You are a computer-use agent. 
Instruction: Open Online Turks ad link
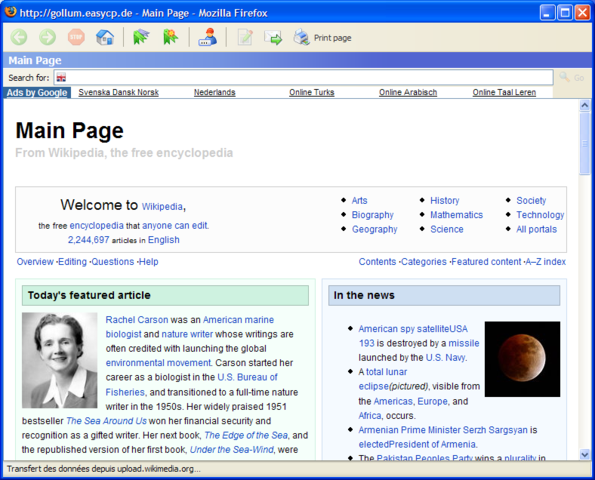[x=312, y=92]
